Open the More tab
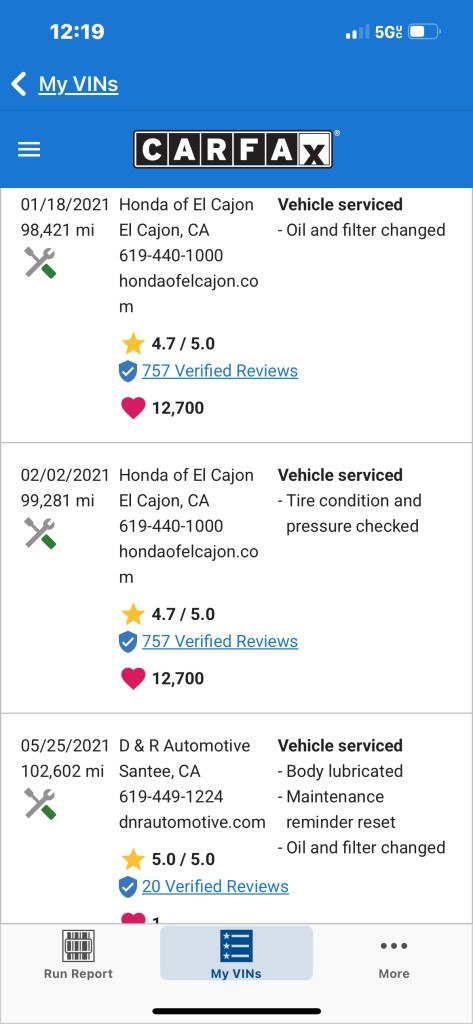The height and width of the screenshot is (1024, 473). [394, 955]
